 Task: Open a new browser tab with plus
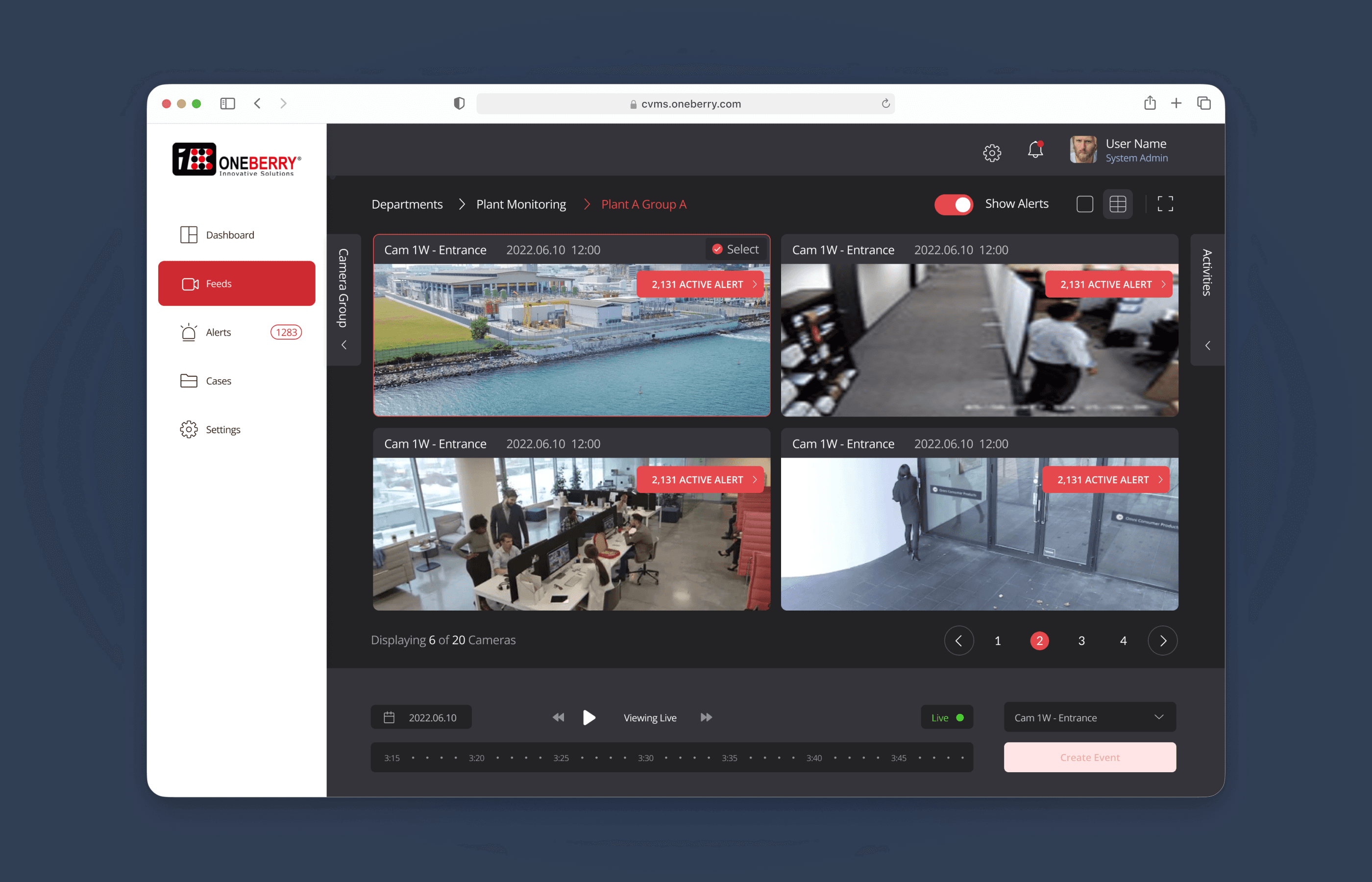[x=1176, y=104]
